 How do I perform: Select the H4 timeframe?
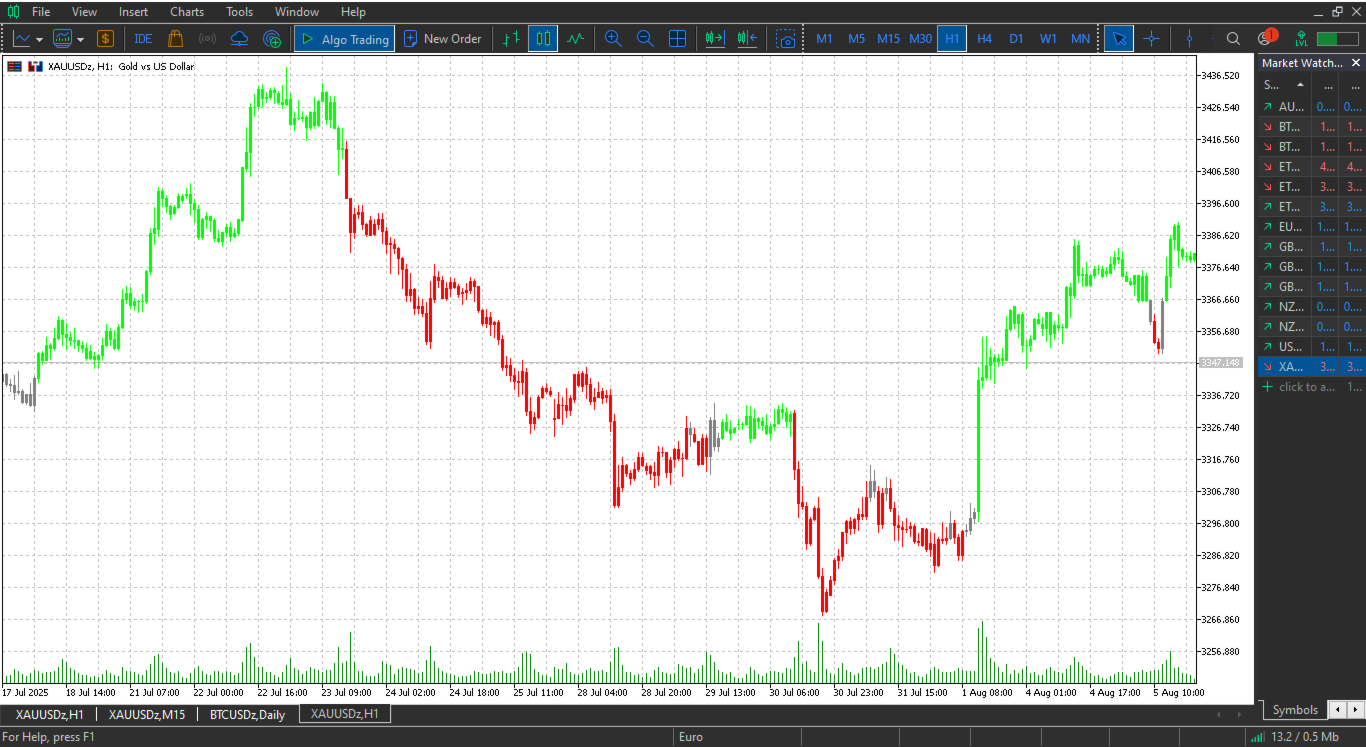click(x=984, y=39)
